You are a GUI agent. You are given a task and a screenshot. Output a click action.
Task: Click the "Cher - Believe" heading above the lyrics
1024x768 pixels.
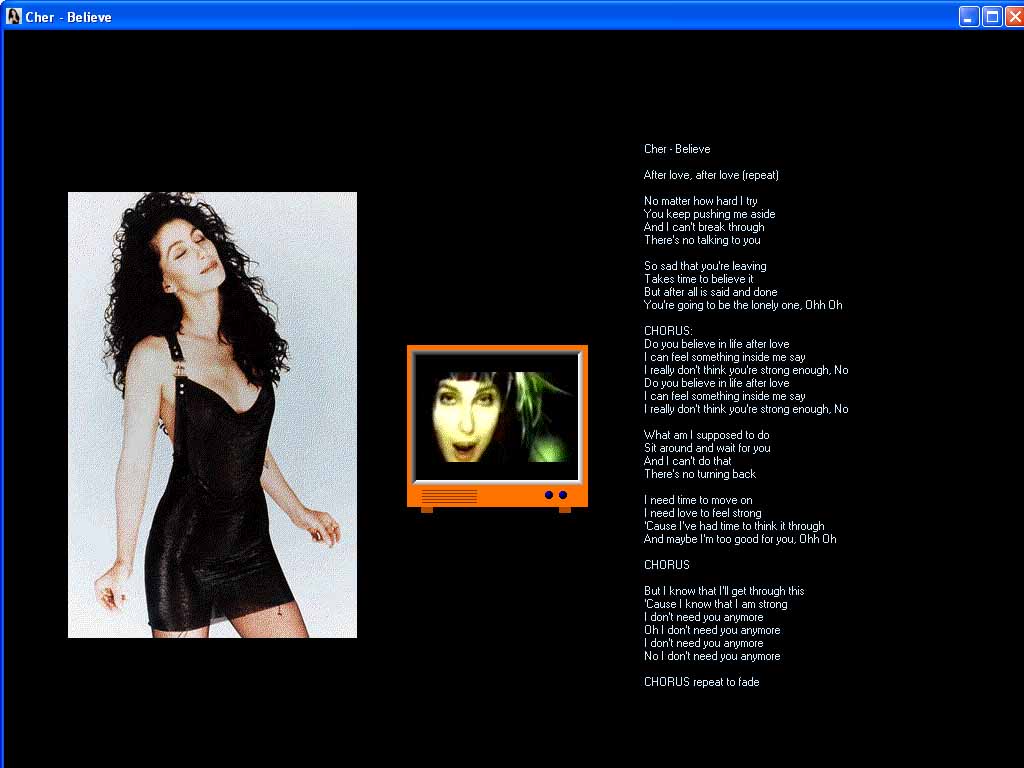tap(677, 149)
